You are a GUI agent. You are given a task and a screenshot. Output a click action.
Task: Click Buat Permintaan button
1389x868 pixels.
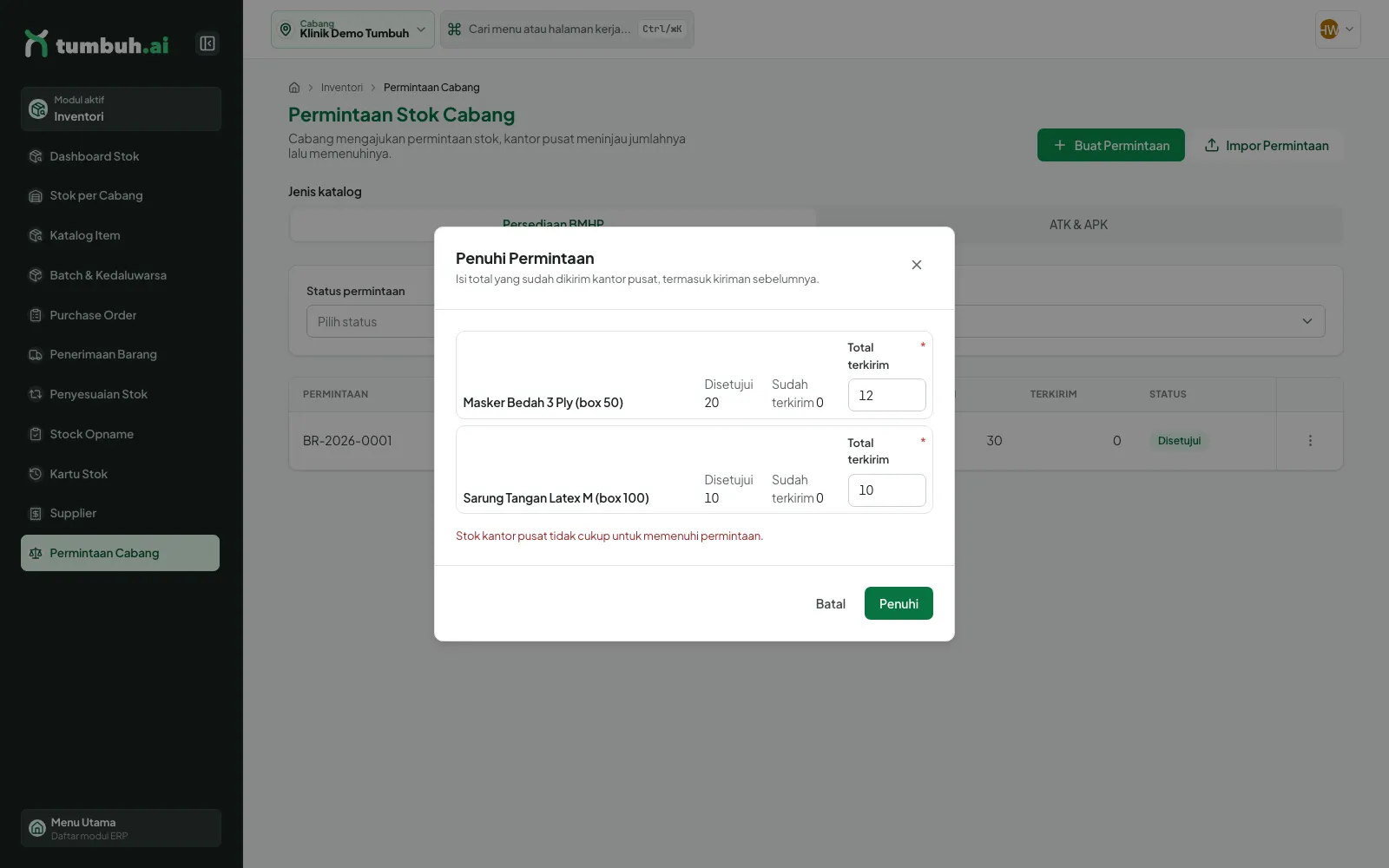(x=1111, y=145)
